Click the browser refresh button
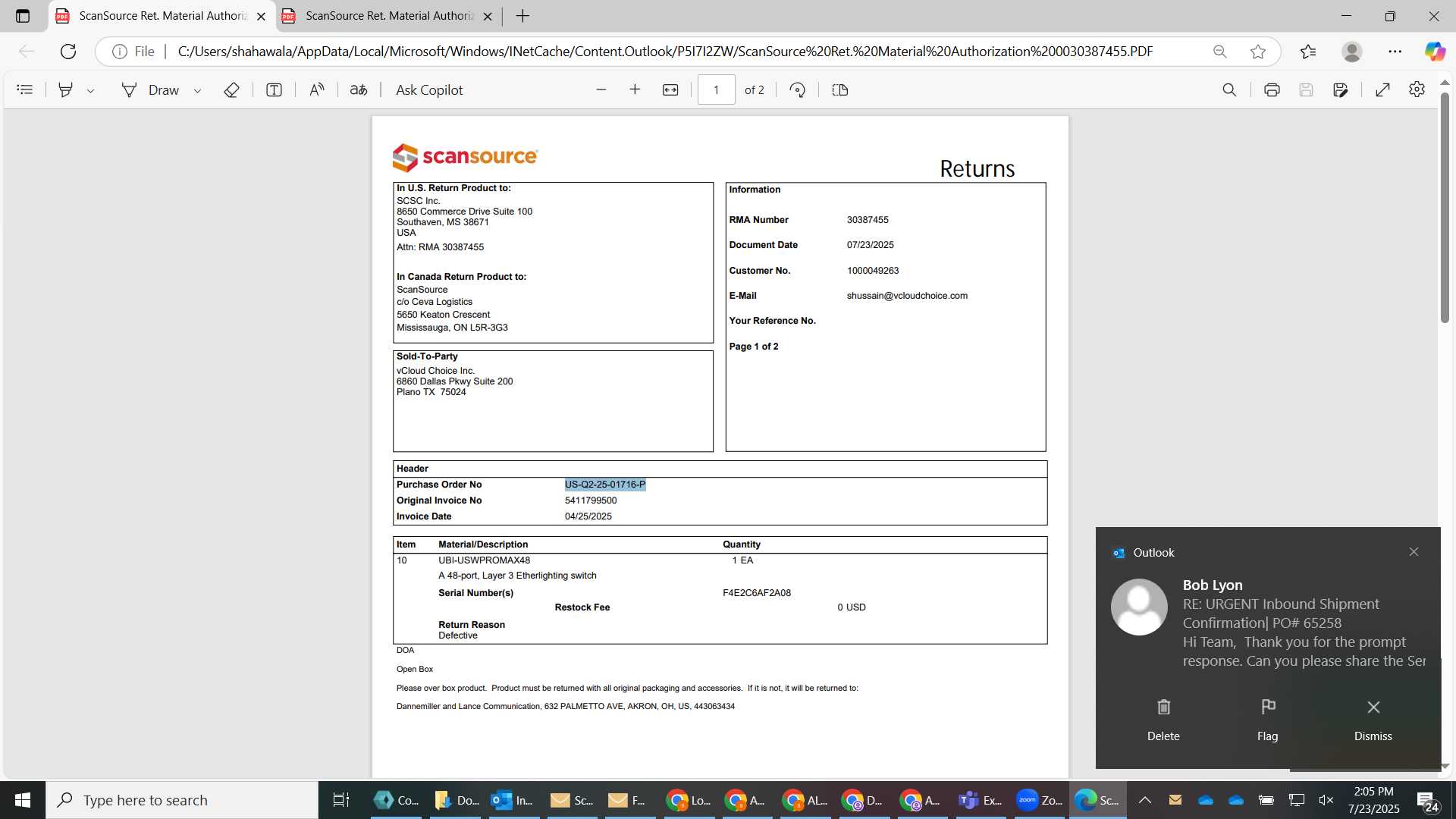The width and height of the screenshot is (1456, 819). click(x=68, y=52)
